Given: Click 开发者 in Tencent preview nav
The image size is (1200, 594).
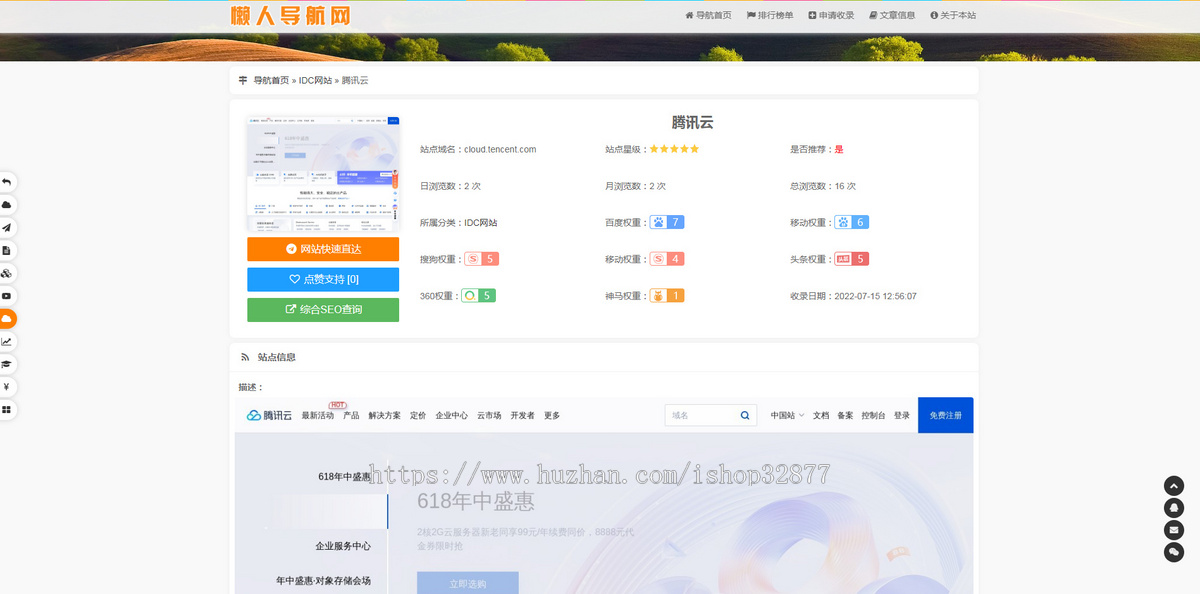Looking at the screenshot, I should (x=522, y=415).
